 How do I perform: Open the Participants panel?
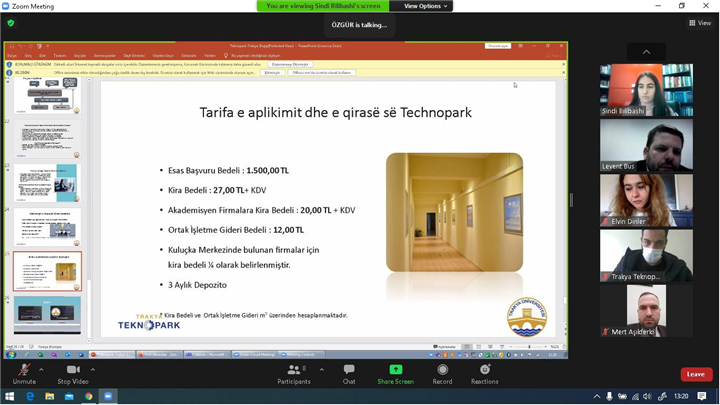tap(294, 374)
